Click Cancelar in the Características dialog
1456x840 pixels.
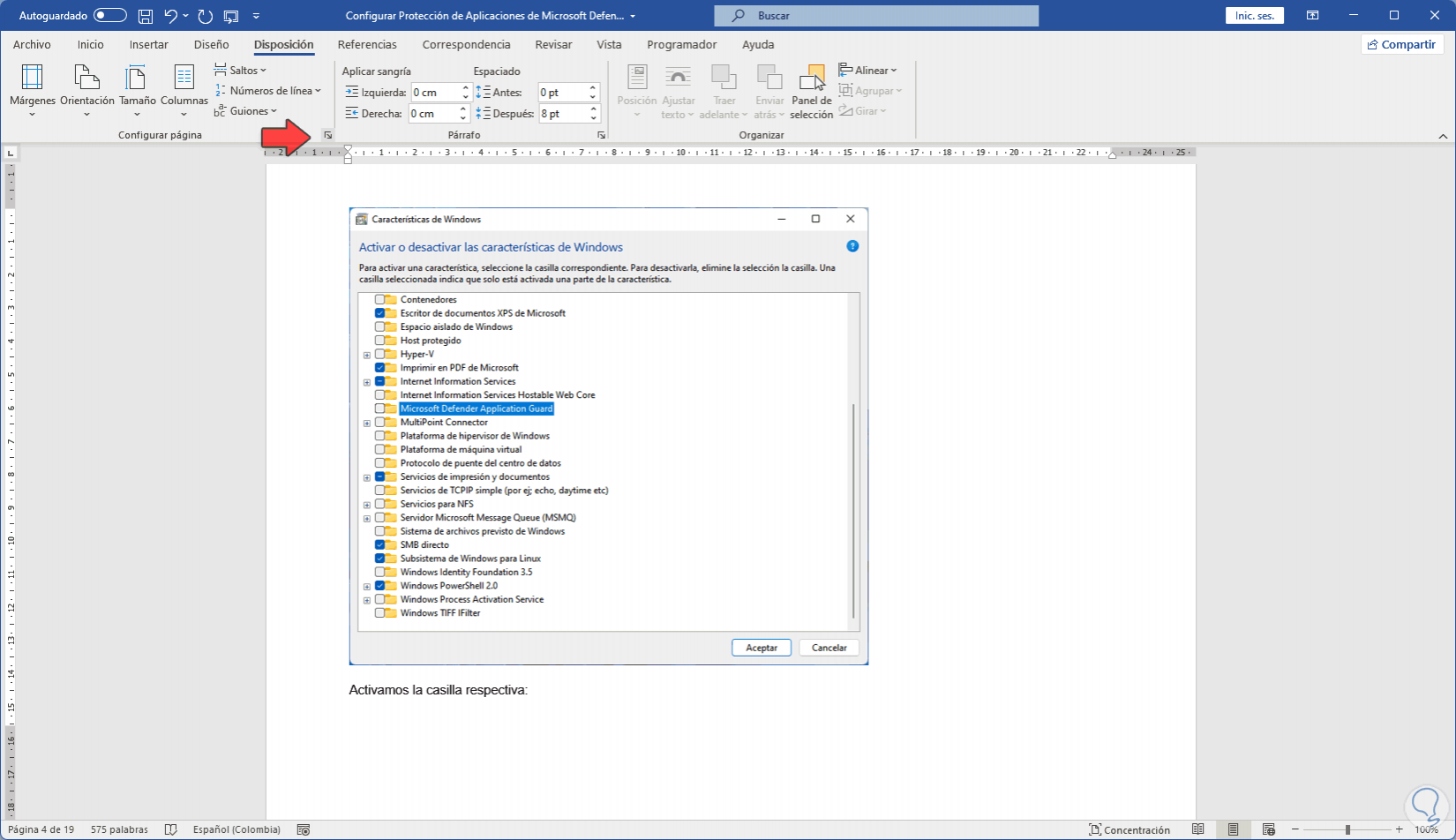[x=829, y=648]
